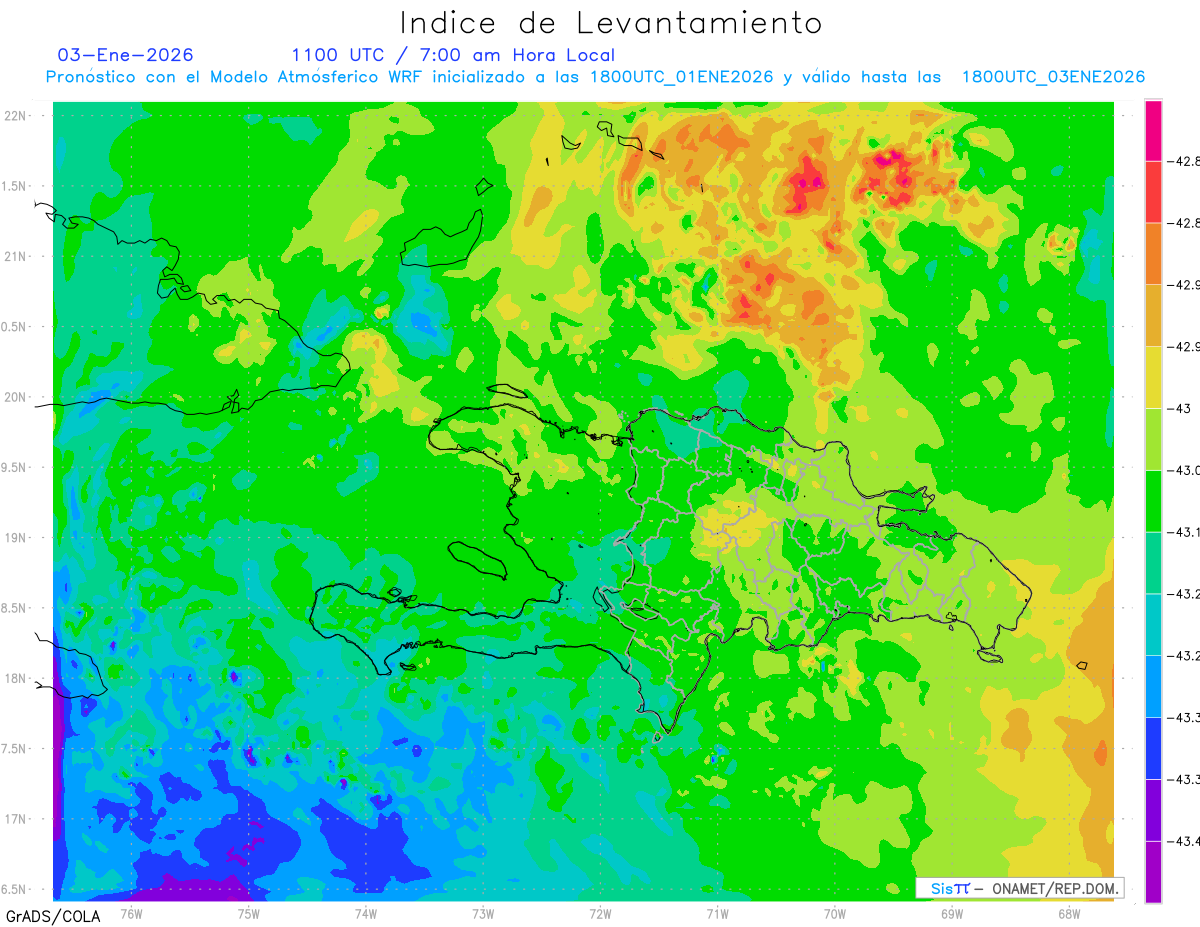Select the yellow swatch in the legend
This screenshot has height=927, width=1200.
coord(1153,377)
